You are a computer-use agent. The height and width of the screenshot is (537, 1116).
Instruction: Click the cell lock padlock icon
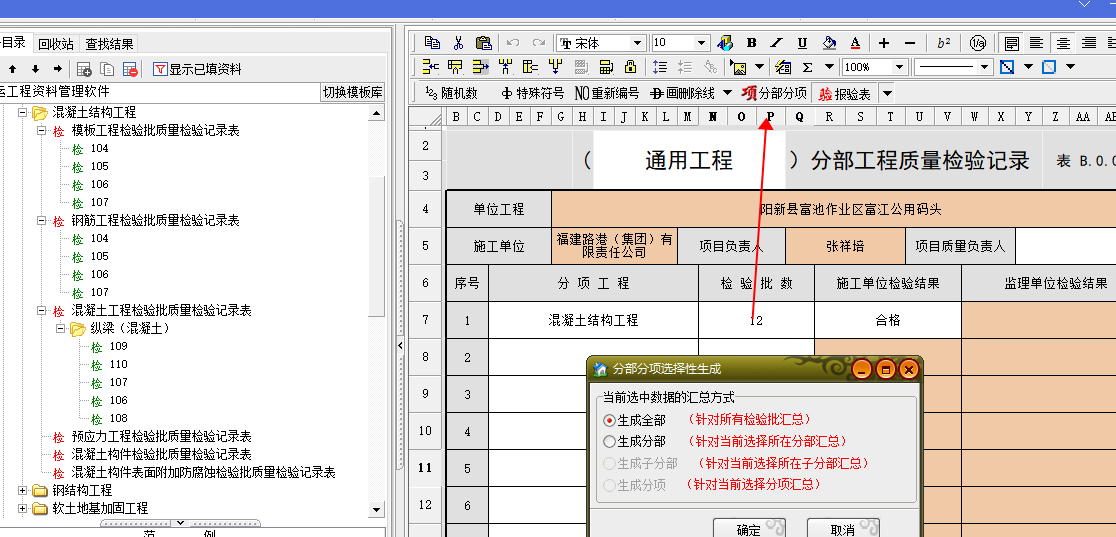pyautogui.click(x=631, y=67)
